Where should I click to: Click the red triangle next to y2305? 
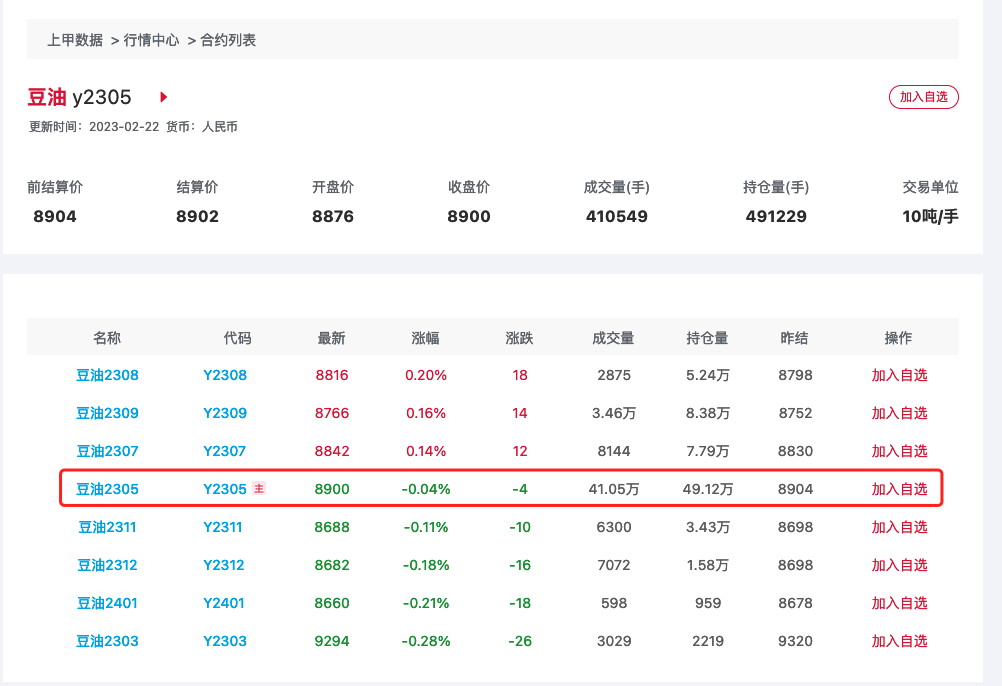pyautogui.click(x=164, y=97)
